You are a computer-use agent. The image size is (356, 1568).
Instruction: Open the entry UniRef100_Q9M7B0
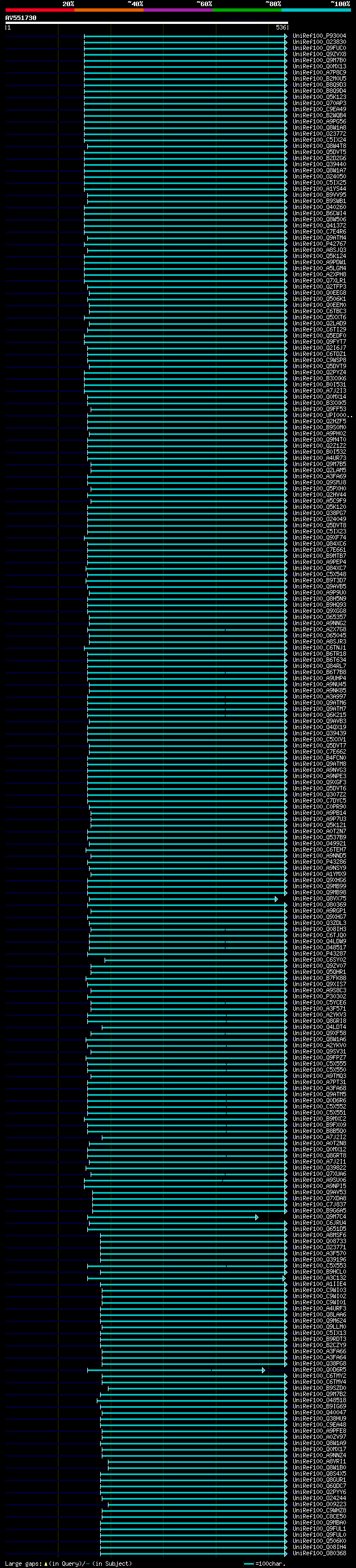coord(319,60)
